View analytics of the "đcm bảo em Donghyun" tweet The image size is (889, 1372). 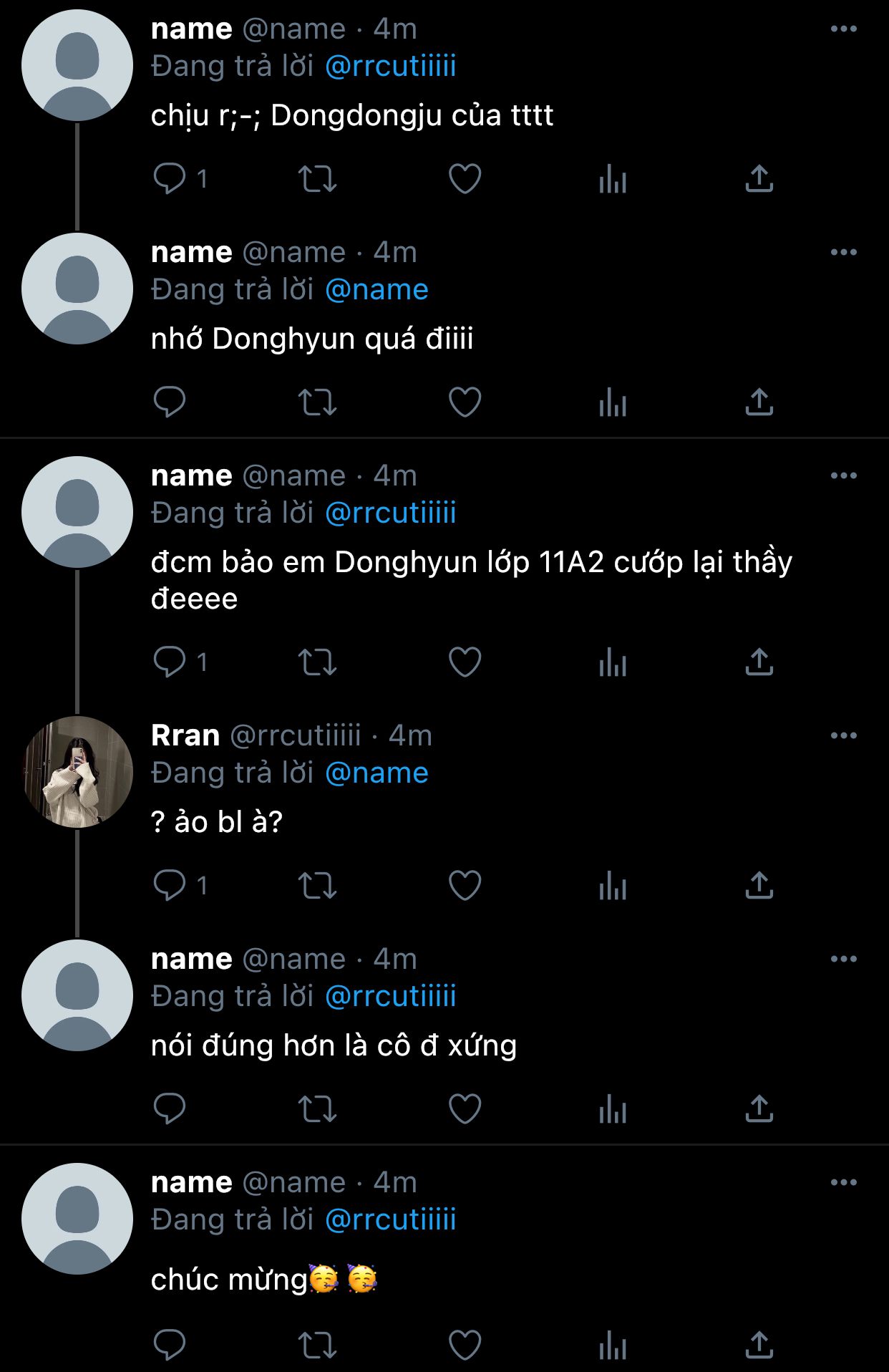pyautogui.click(x=613, y=662)
